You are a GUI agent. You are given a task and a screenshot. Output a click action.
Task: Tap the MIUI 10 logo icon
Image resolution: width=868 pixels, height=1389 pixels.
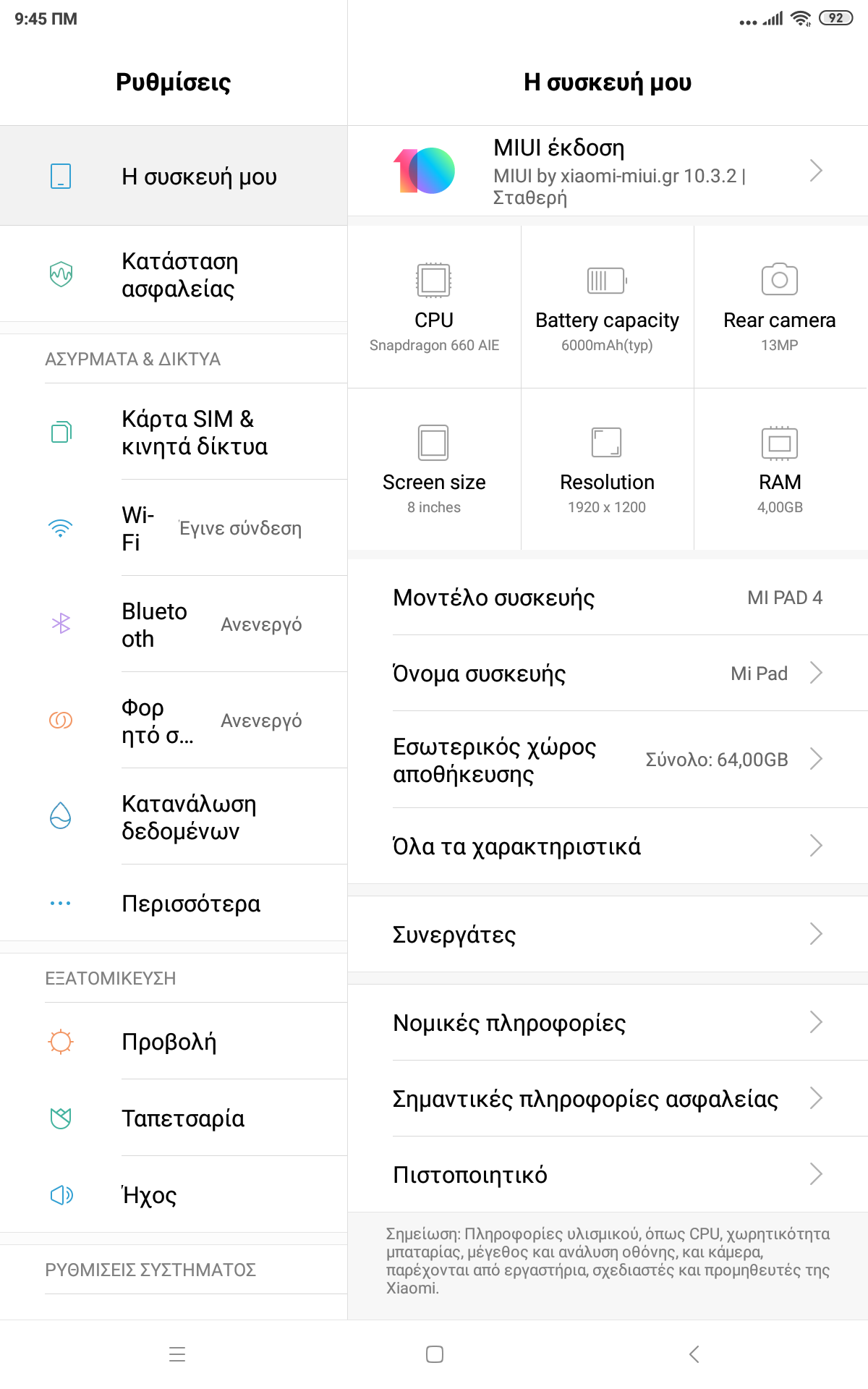coord(425,171)
